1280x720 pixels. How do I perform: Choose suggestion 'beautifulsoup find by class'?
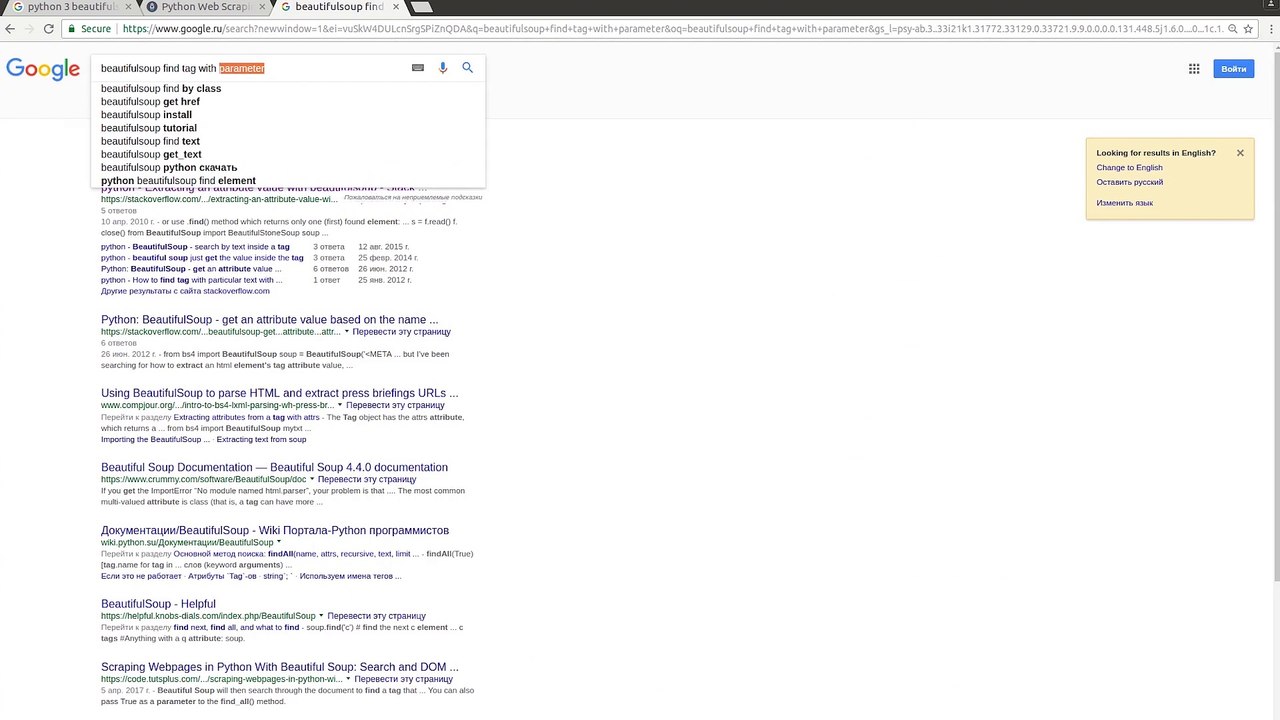click(288, 89)
